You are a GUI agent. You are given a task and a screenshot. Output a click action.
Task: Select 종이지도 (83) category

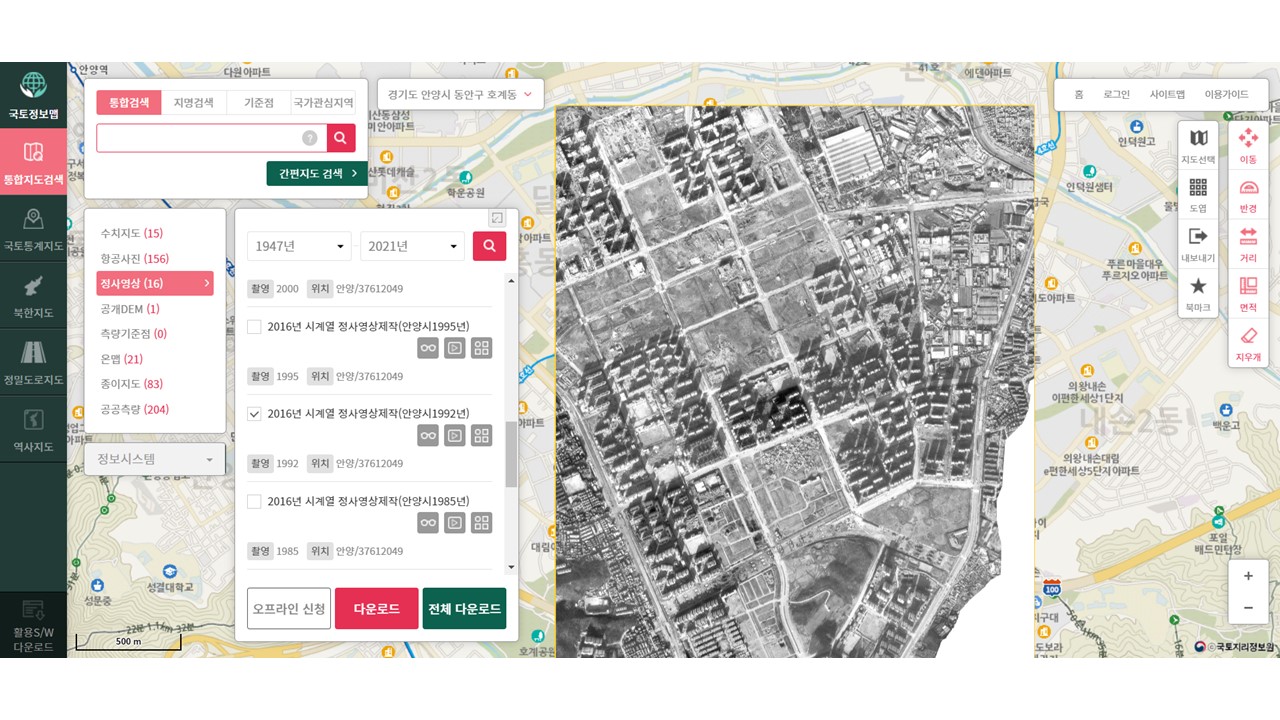click(131, 384)
